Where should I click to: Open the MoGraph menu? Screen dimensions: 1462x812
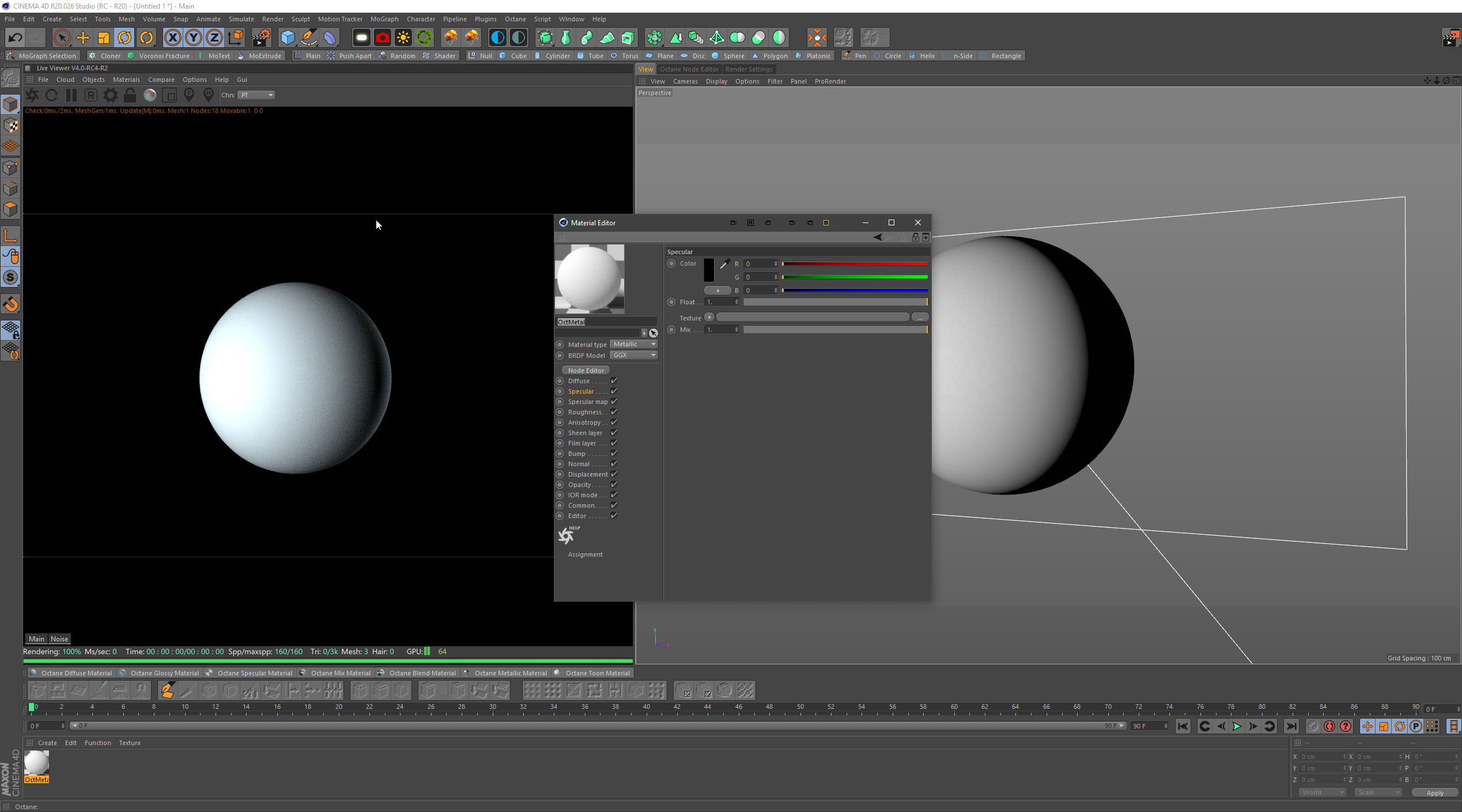point(384,19)
